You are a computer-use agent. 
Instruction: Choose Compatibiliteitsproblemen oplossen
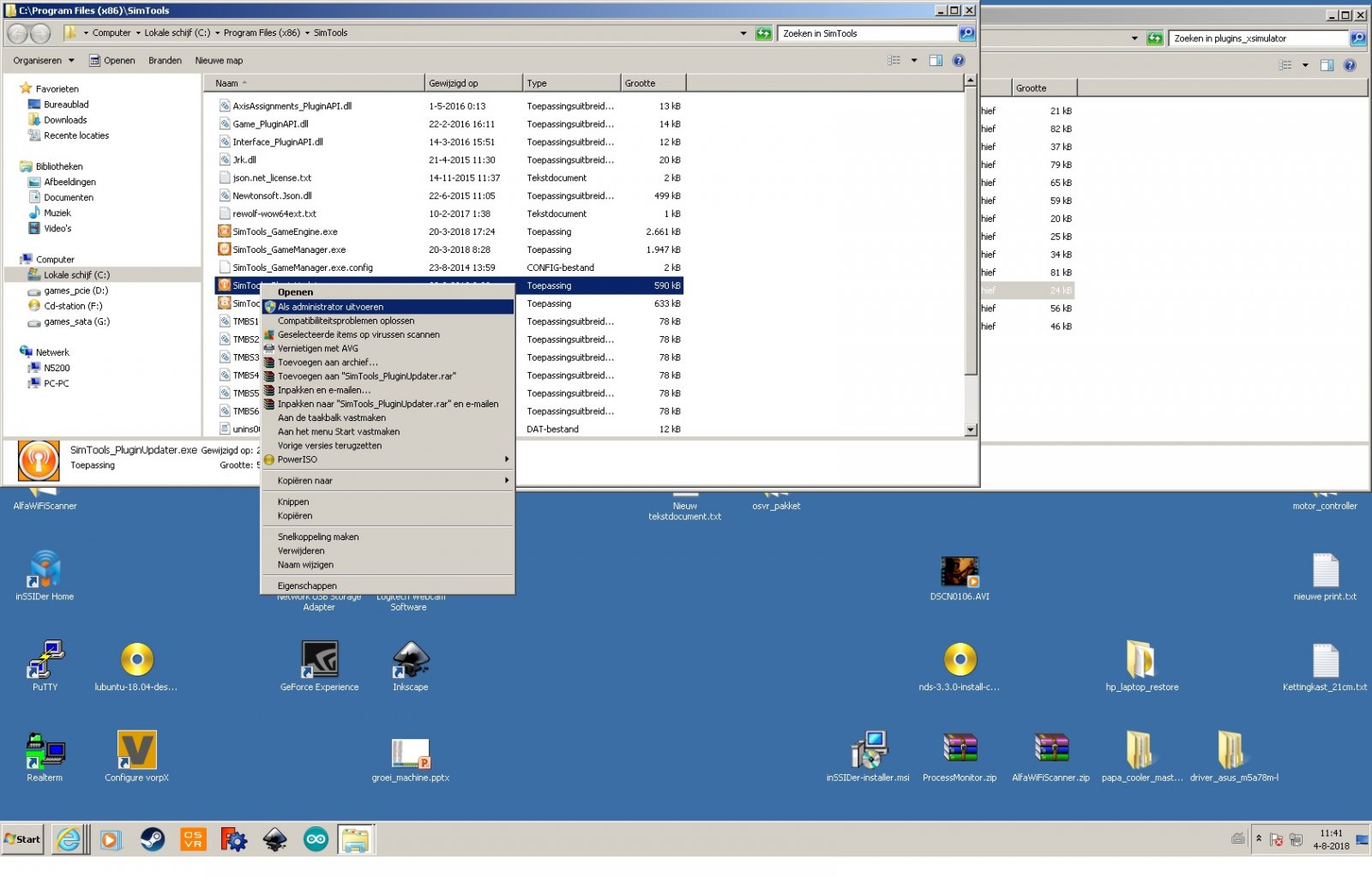tap(388, 321)
